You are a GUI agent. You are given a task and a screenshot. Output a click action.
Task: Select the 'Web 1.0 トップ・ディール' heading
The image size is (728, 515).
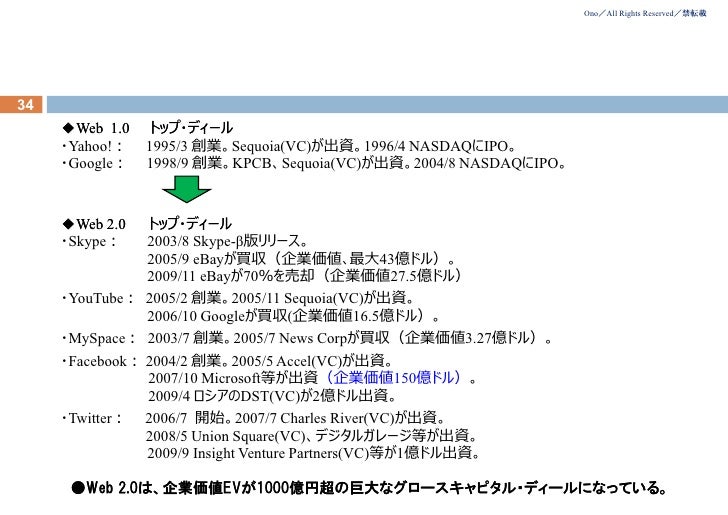pos(148,128)
